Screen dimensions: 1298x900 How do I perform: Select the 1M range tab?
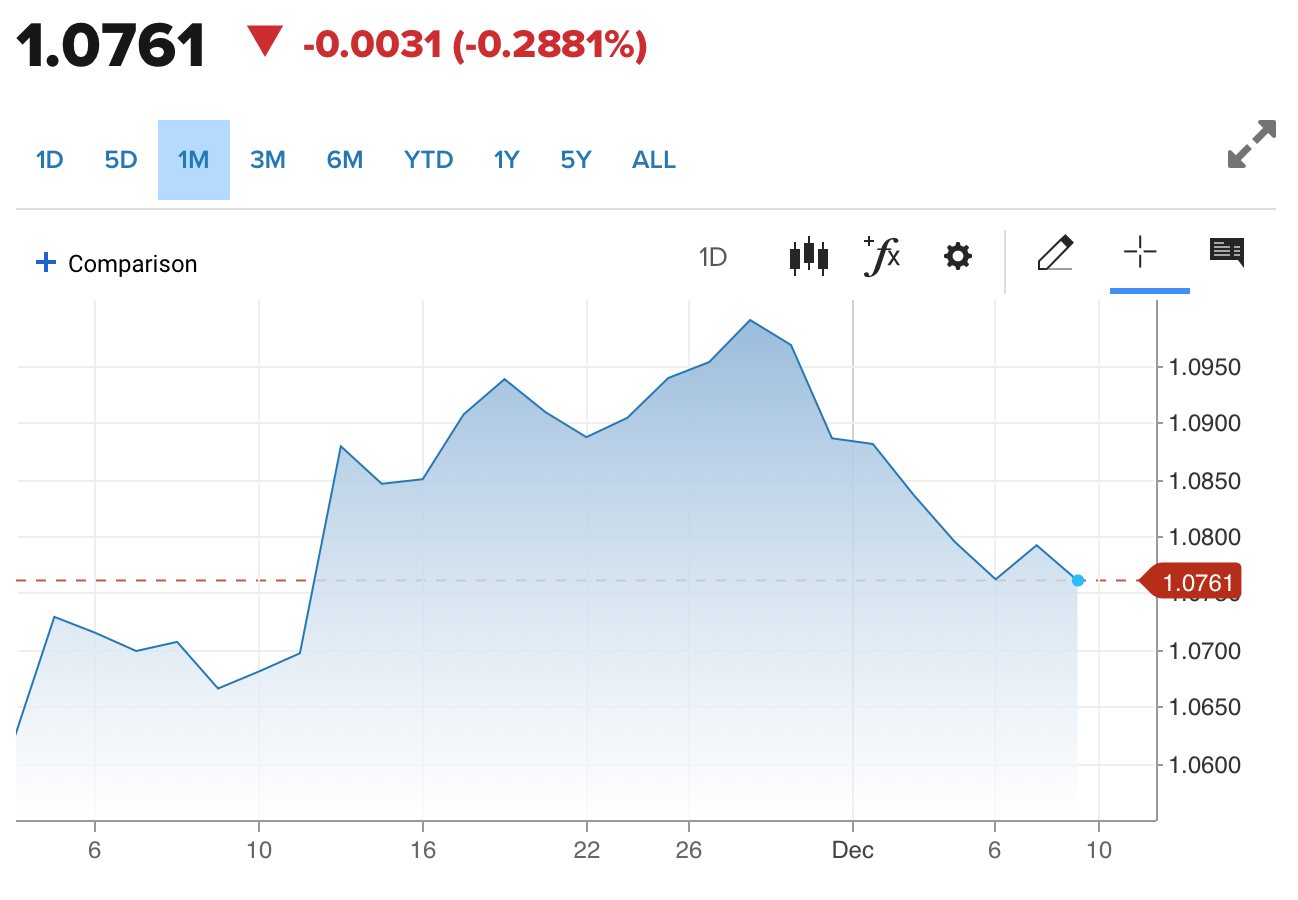point(193,160)
